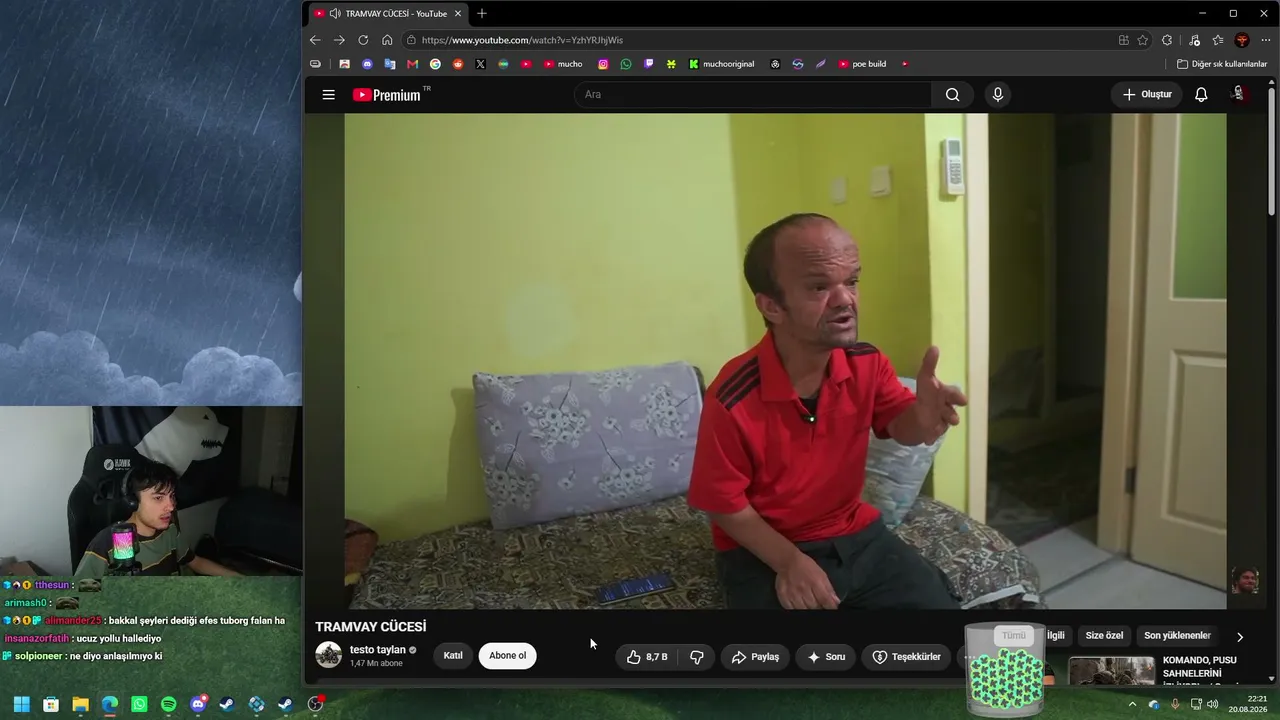Screen dimensions: 1280x720
Task: Open the Instagram bookmark
Action: [603, 64]
